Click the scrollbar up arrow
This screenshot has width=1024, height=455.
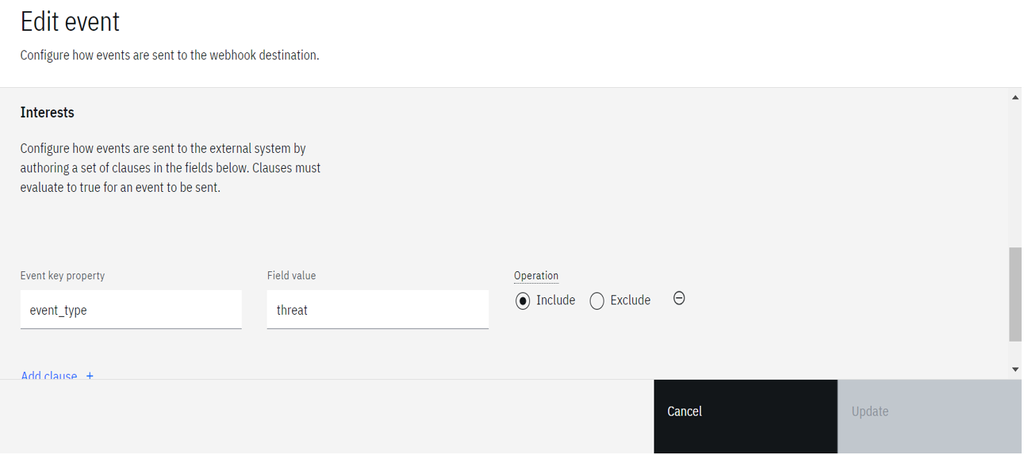[1016, 97]
